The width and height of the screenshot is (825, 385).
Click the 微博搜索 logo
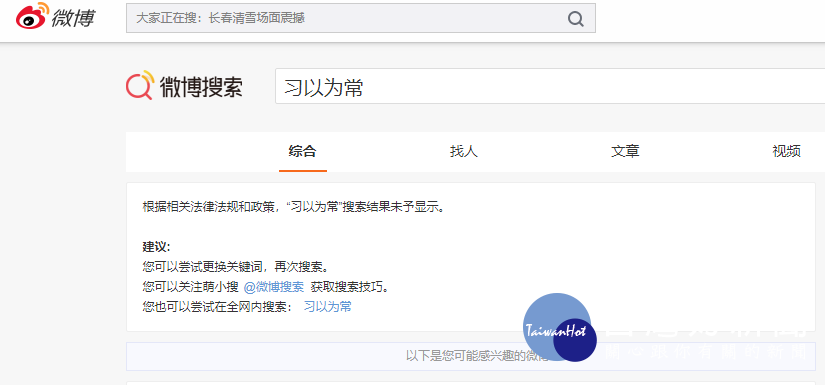tap(184, 86)
